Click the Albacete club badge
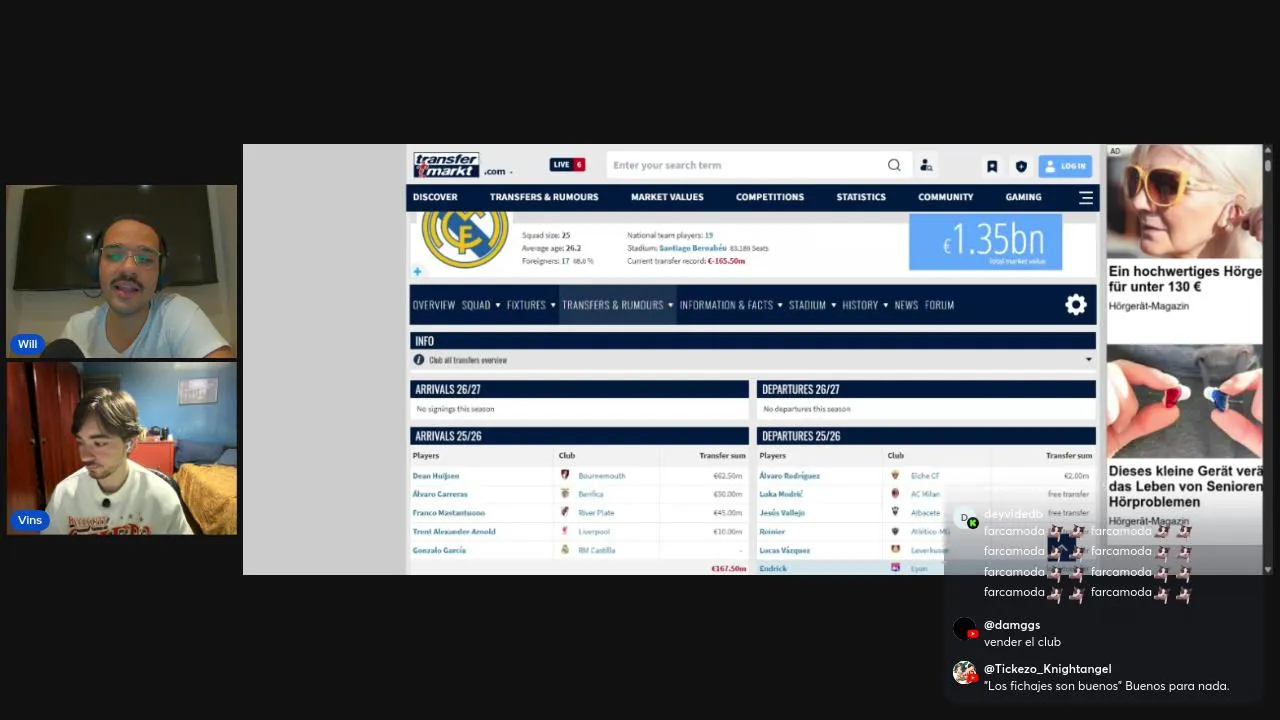 point(895,512)
